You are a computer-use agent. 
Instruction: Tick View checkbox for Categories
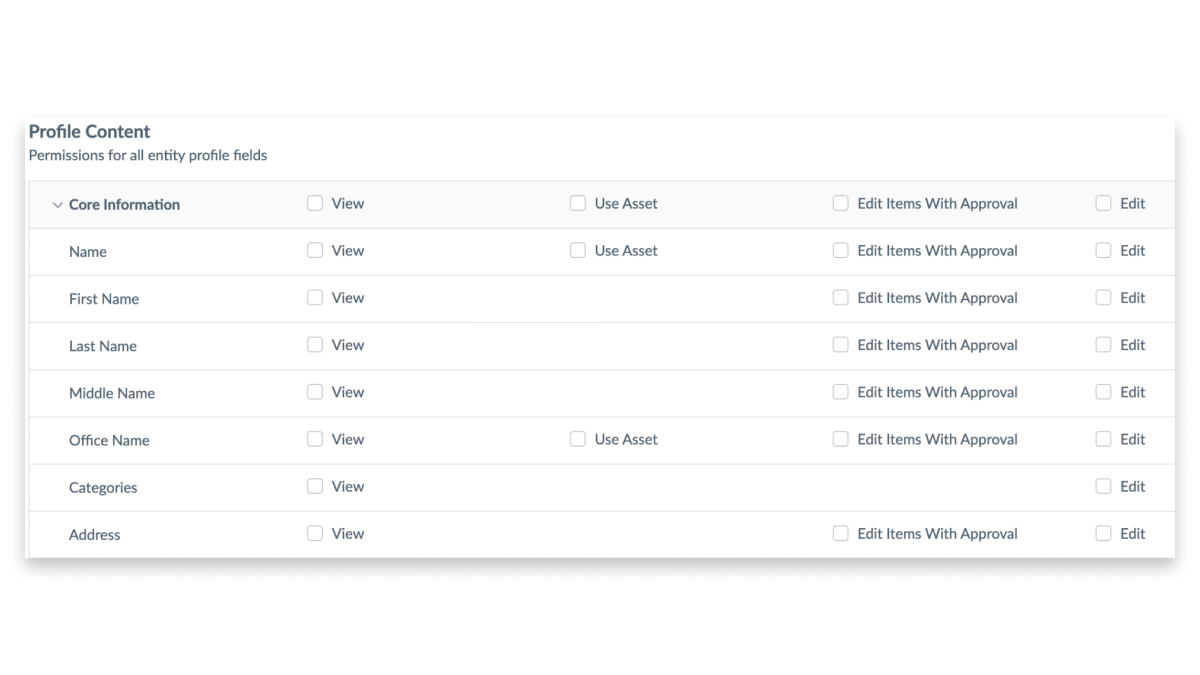pos(315,486)
